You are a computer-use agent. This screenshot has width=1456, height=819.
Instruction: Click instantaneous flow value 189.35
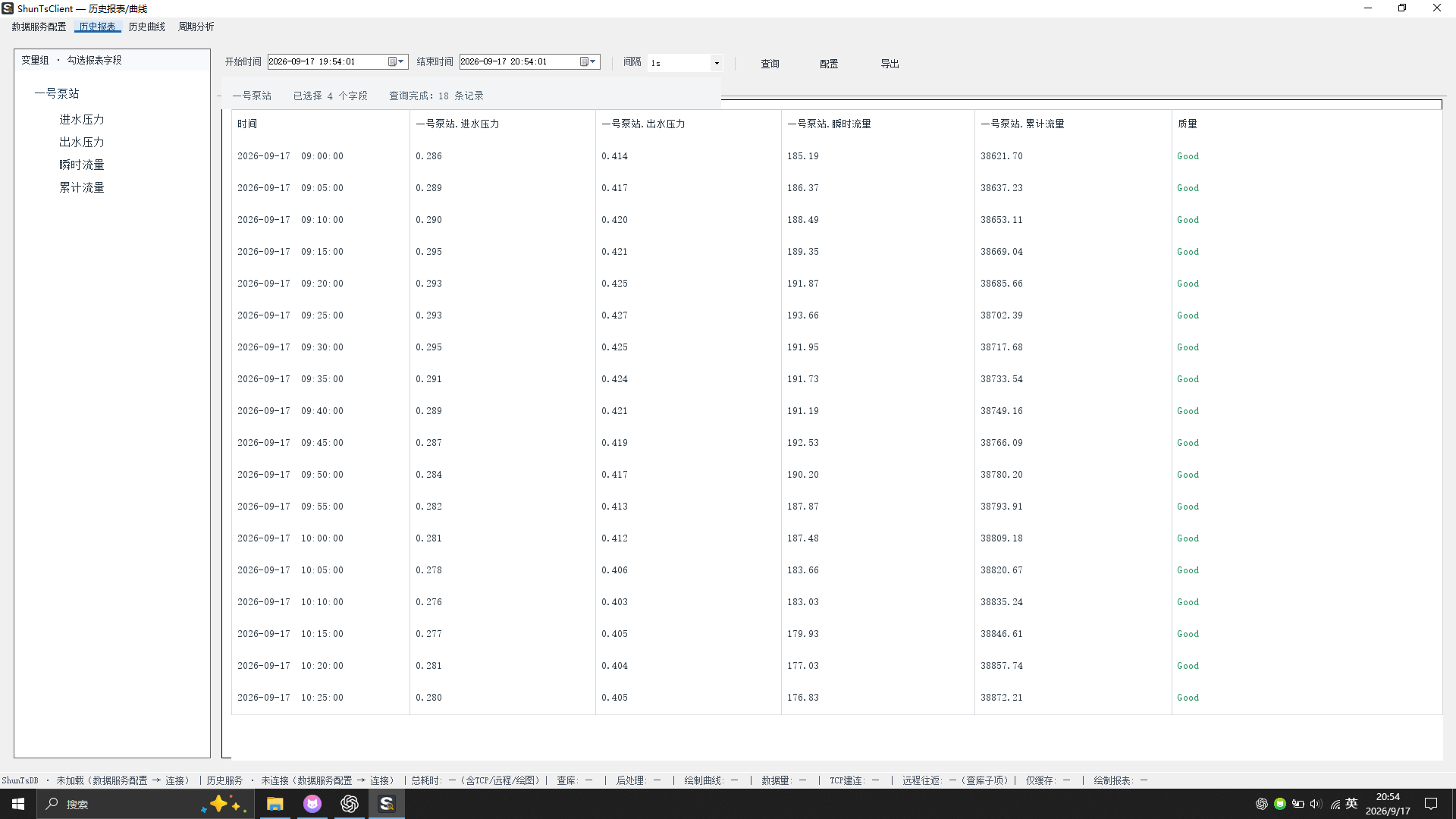click(803, 252)
